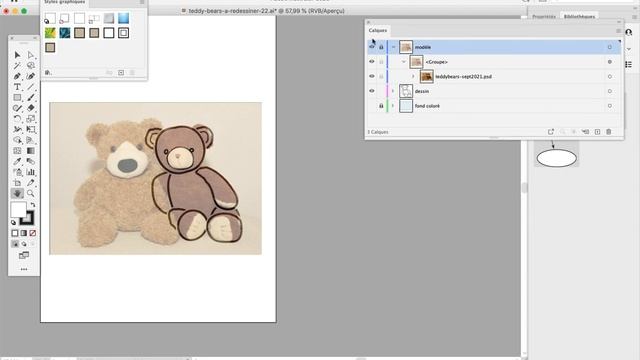Screen dimensions: 640x360
Task: Open the Calques panel options menu
Action: point(618,31)
